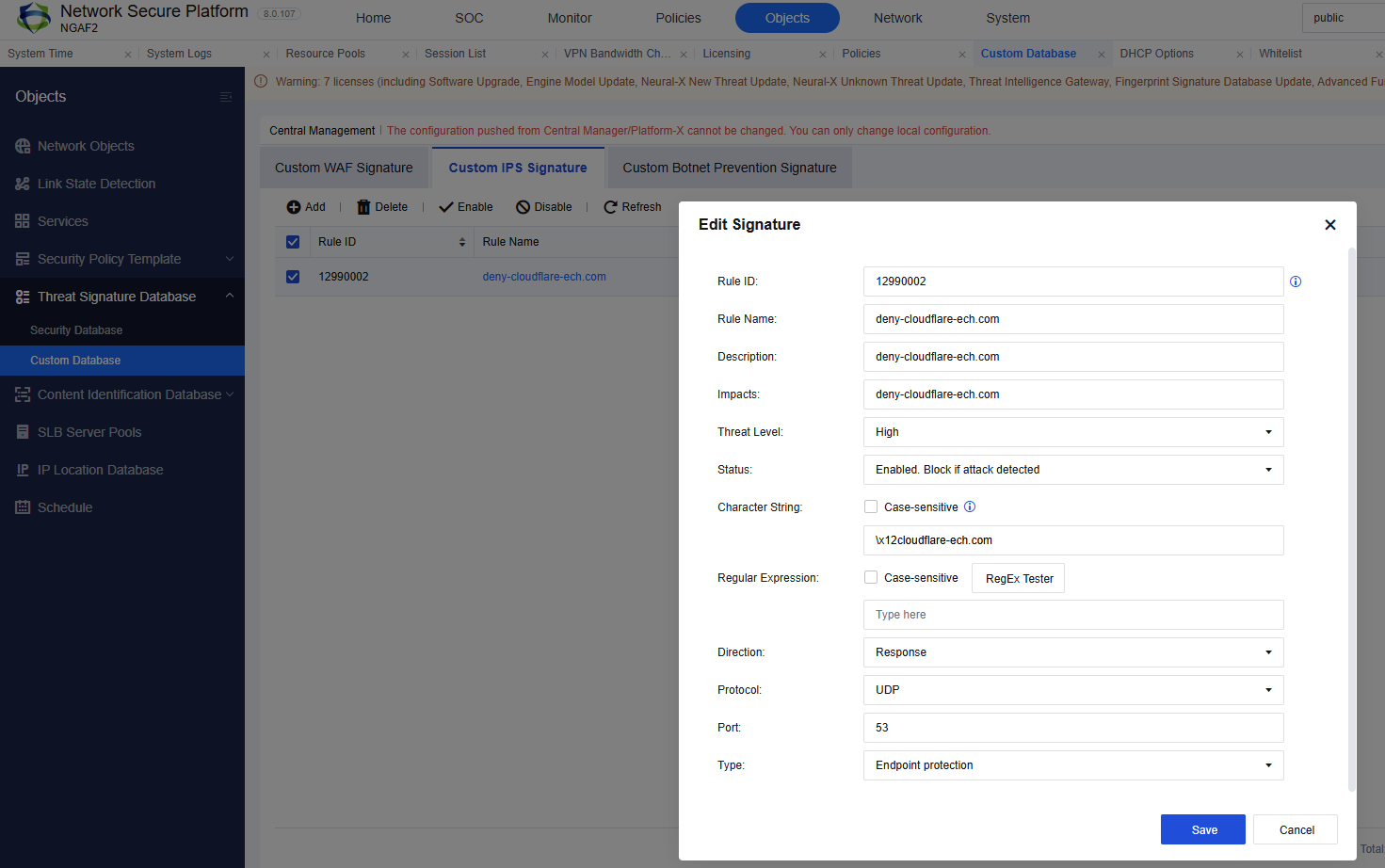Close the System Time tab
This screenshot has height=868, width=1385.
pyautogui.click(x=128, y=55)
